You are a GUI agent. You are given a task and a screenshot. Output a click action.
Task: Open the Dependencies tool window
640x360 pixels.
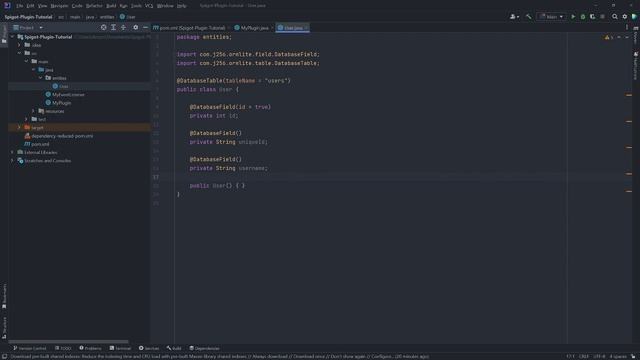pos(204,348)
